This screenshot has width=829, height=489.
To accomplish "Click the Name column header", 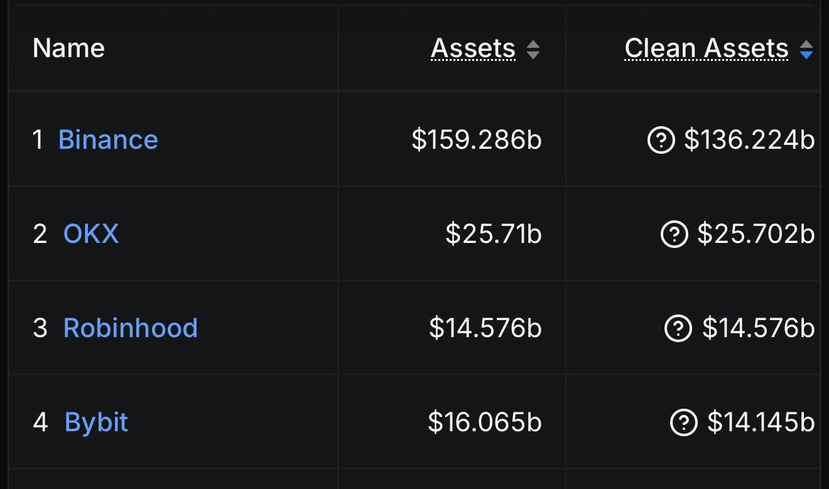I will (x=69, y=49).
